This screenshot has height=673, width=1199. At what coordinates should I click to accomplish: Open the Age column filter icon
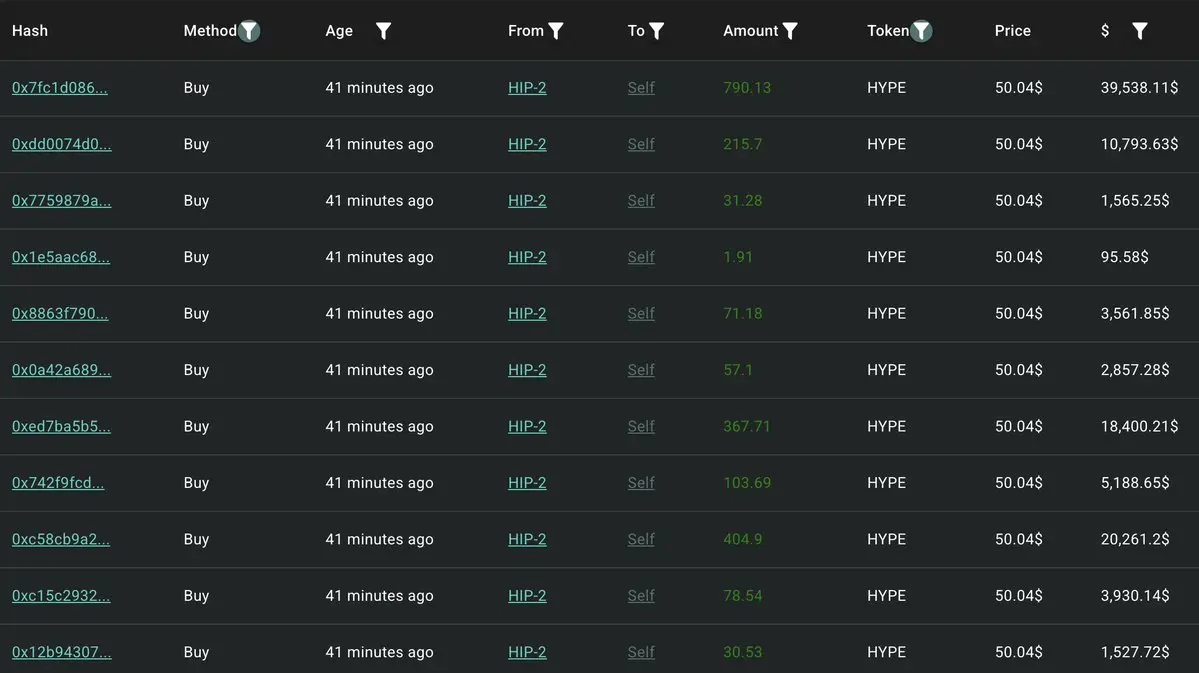click(x=383, y=31)
